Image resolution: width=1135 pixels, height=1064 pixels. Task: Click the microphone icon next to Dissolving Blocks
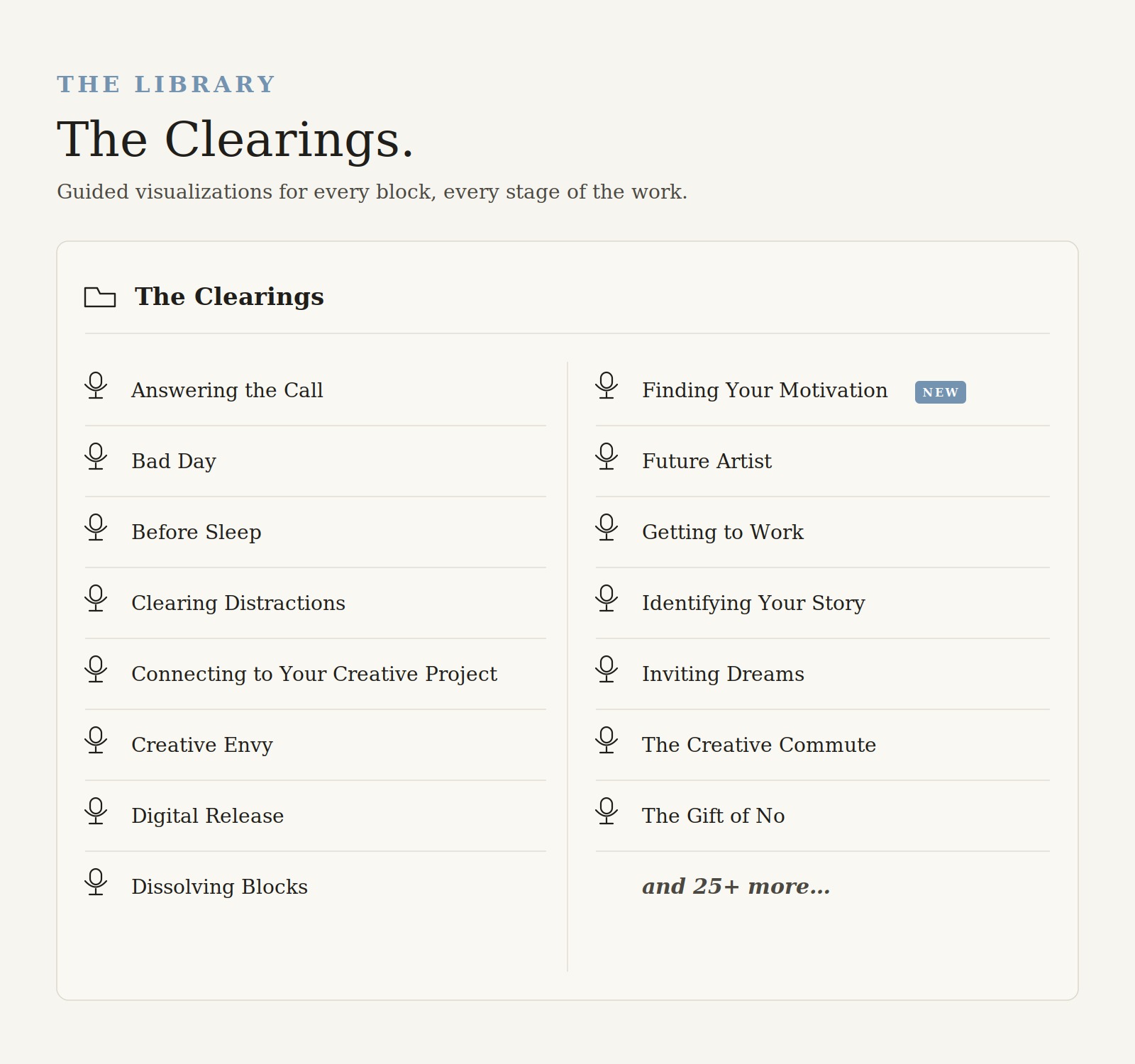click(96, 882)
